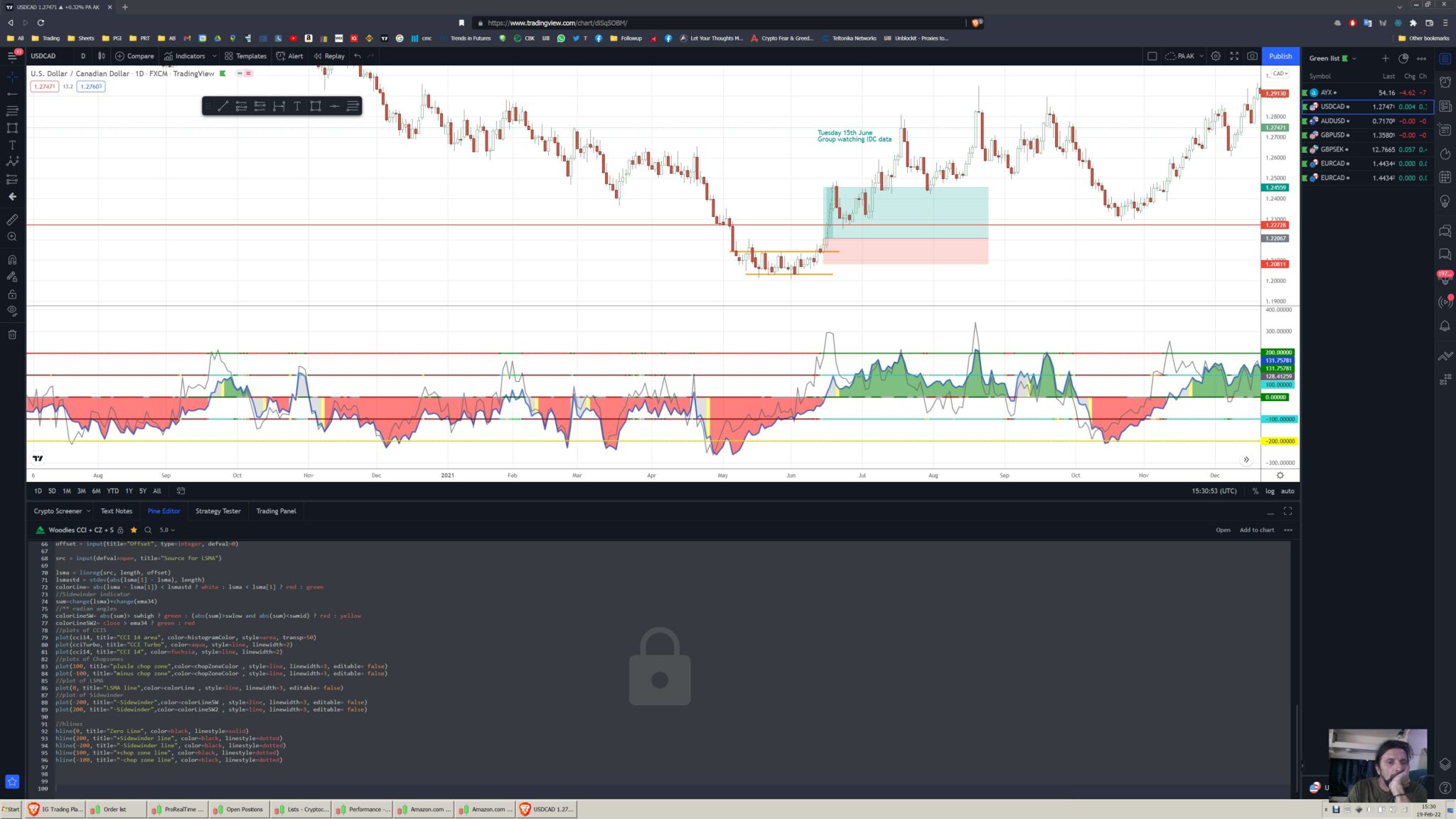Open the CAD currency dropdown on axis

[1280, 74]
